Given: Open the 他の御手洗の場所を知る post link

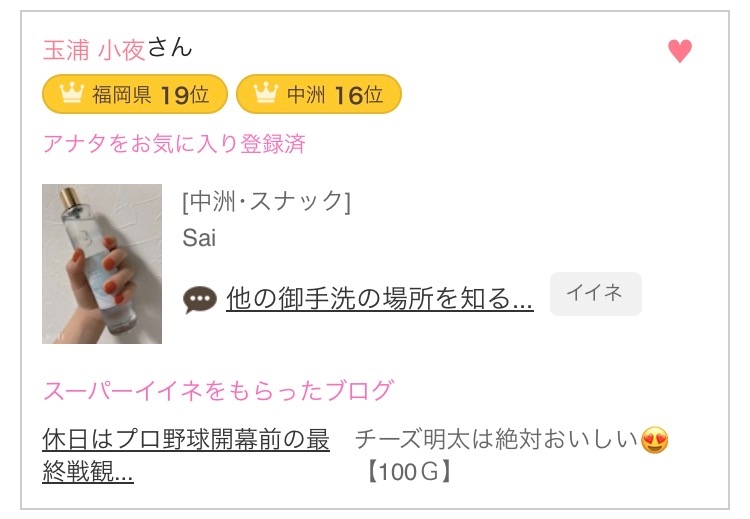Looking at the screenshot, I should point(380,297).
